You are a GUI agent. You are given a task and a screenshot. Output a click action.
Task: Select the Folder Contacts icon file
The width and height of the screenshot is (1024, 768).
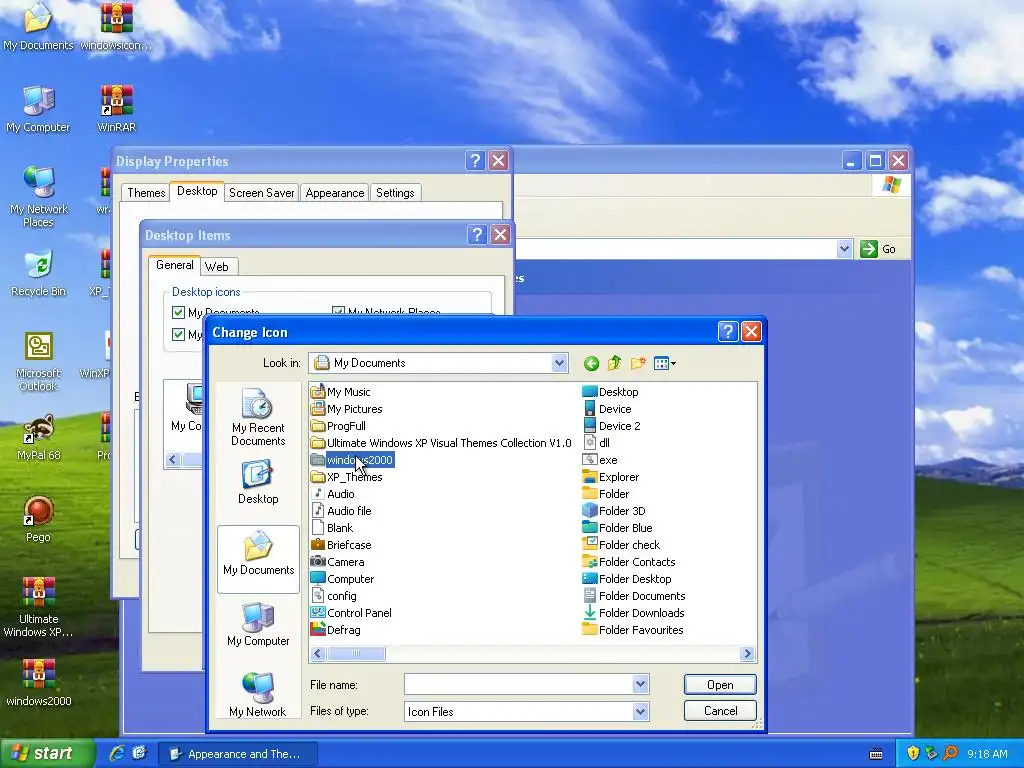coord(629,562)
